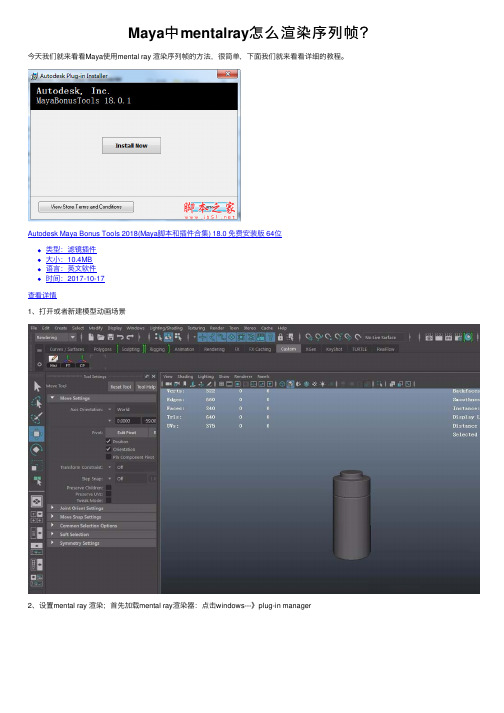The image size is (504, 713).
Task: Expand Joint Orient Settings section
Action: point(102,508)
